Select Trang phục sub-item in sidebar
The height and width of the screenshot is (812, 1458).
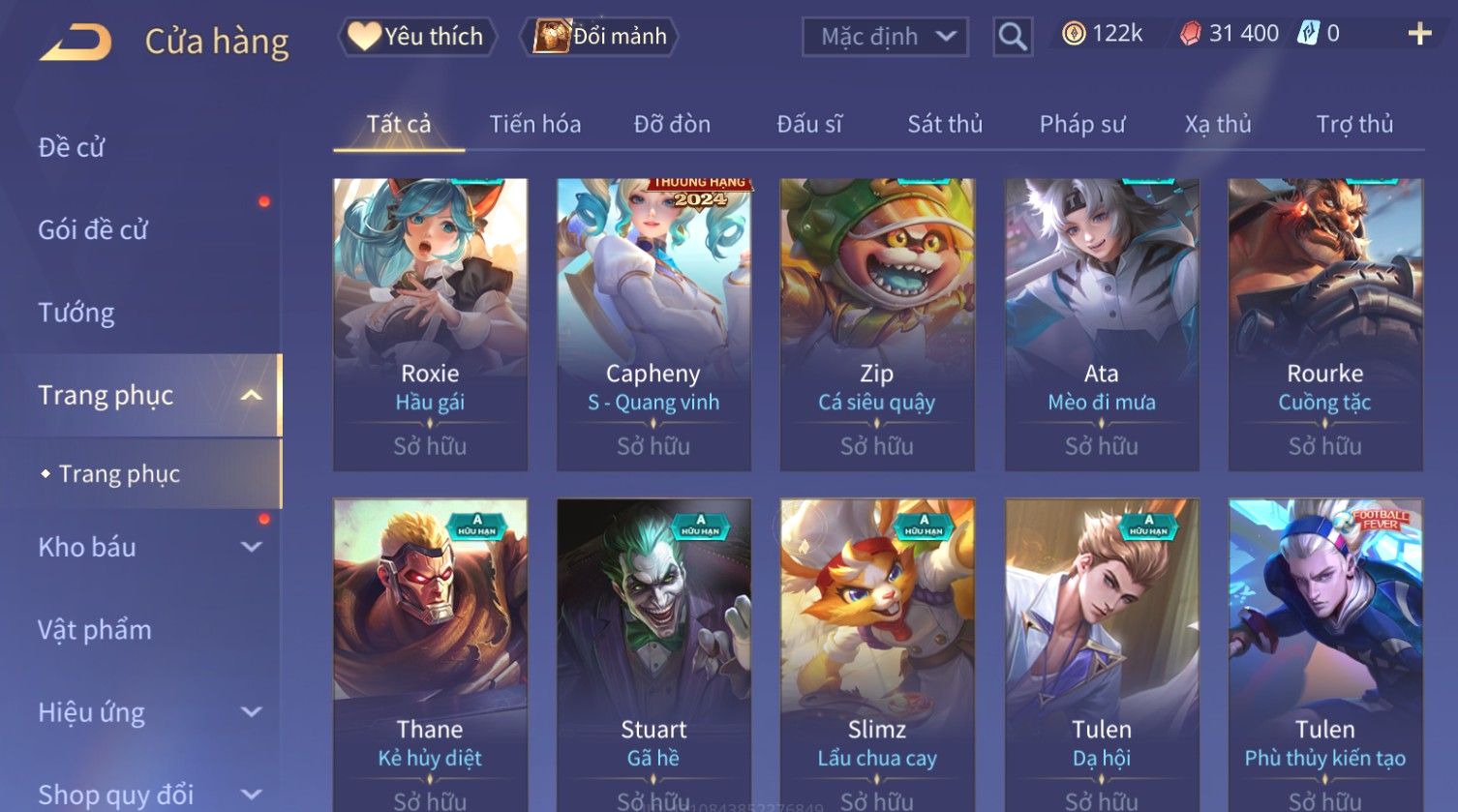coord(119,474)
